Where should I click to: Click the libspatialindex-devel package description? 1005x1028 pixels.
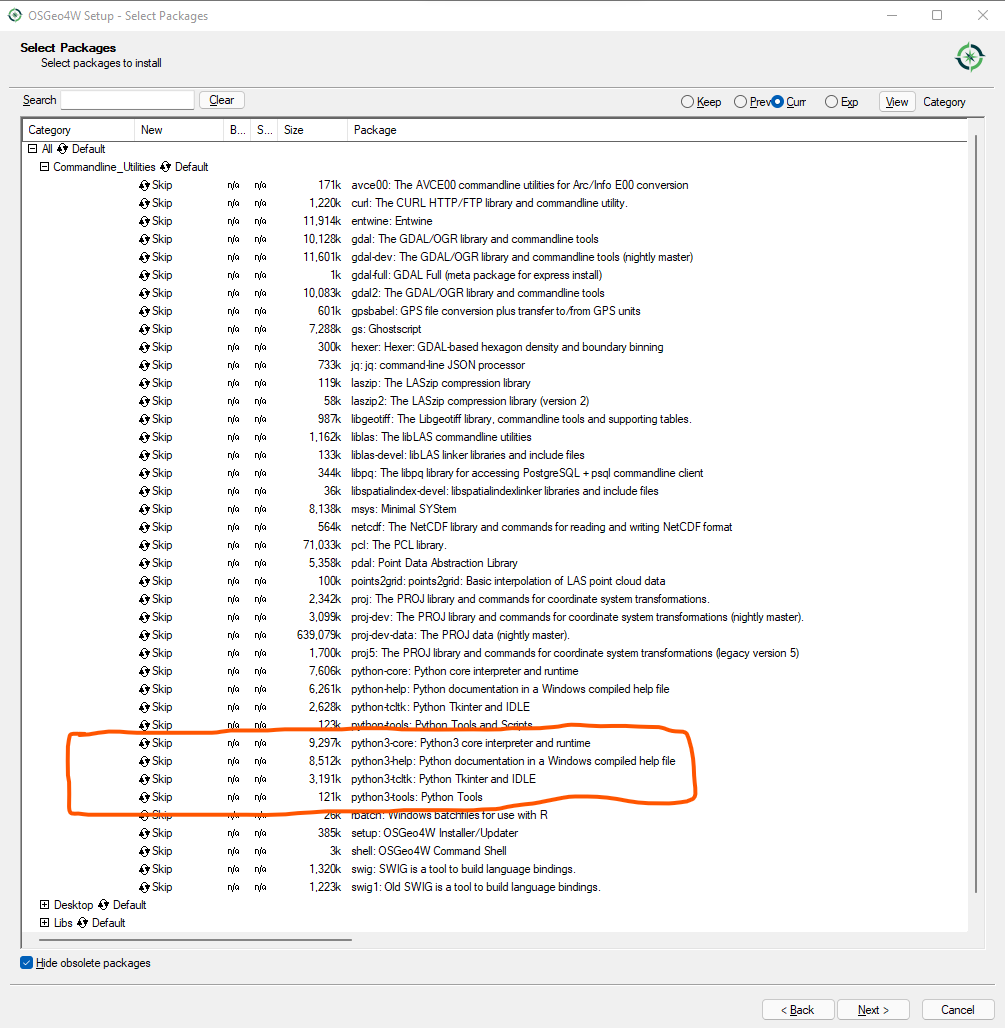click(505, 491)
